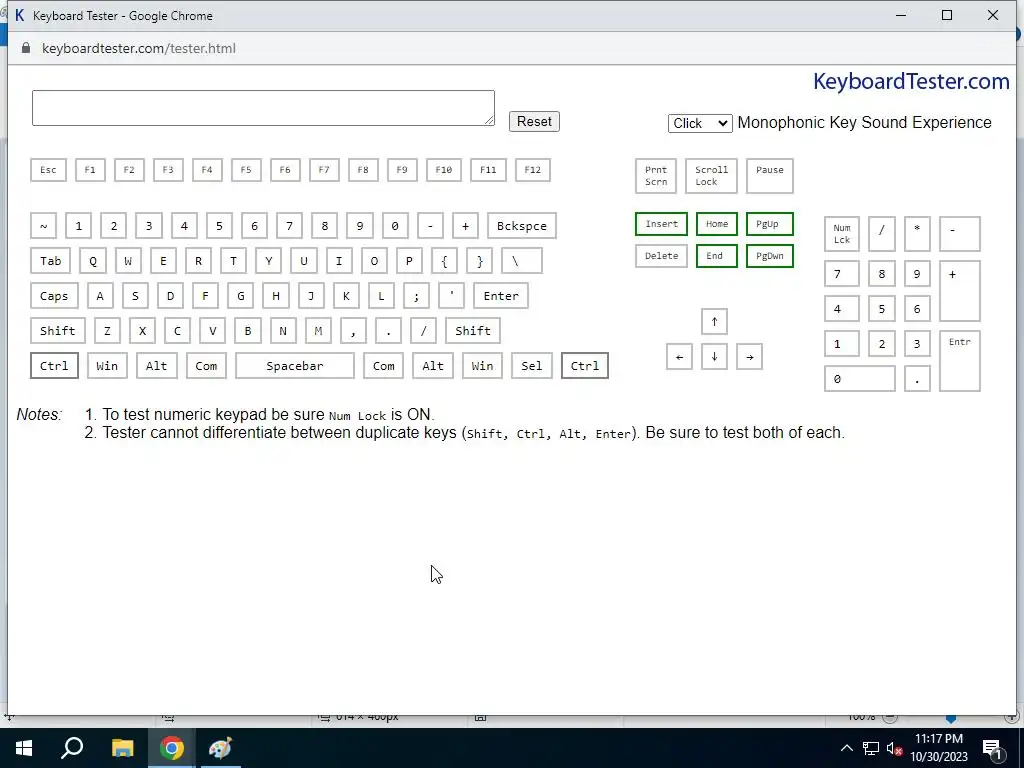Click the address bar URL text
The height and width of the screenshot is (768, 1024).
(138, 48)
